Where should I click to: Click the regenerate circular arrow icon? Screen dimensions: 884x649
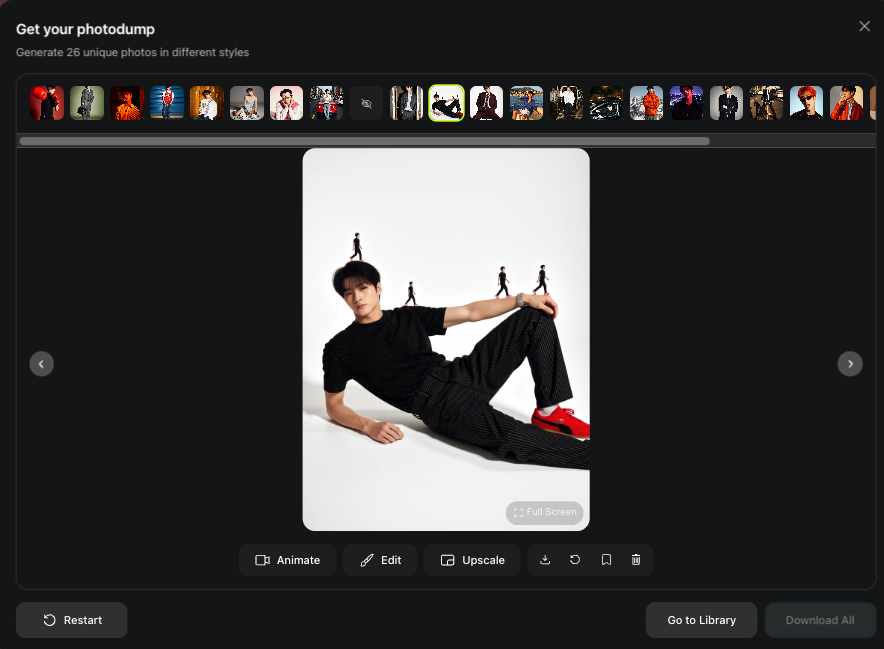coord(575,560)
